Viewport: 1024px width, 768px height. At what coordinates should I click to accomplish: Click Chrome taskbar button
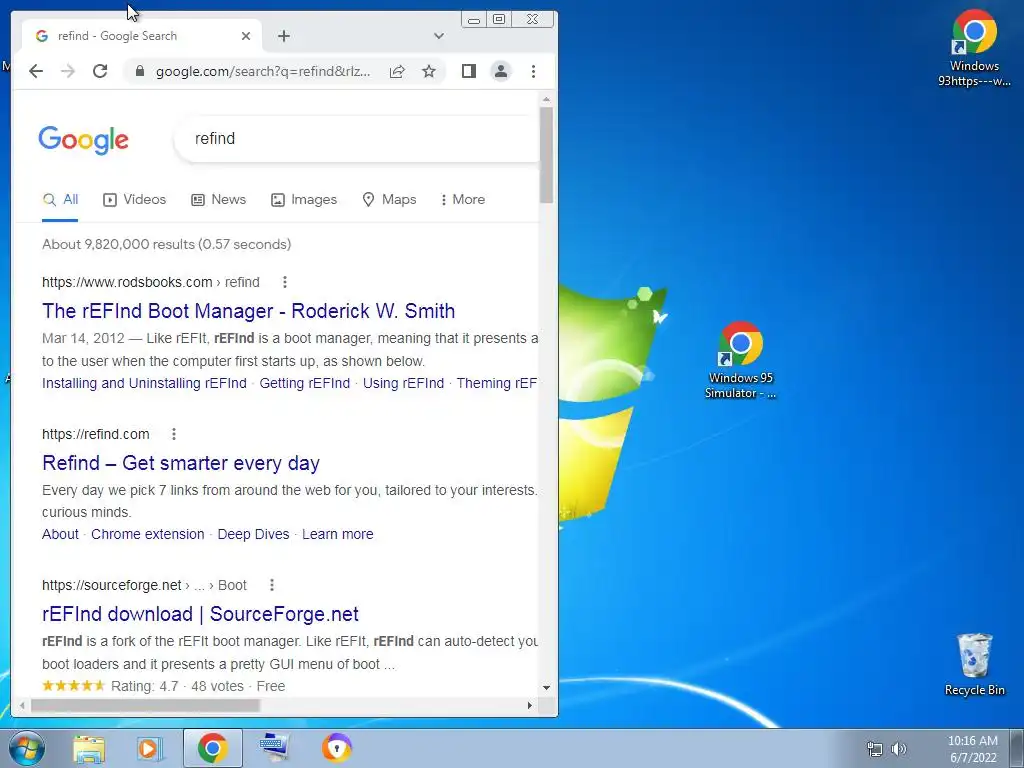pos(212,748)
